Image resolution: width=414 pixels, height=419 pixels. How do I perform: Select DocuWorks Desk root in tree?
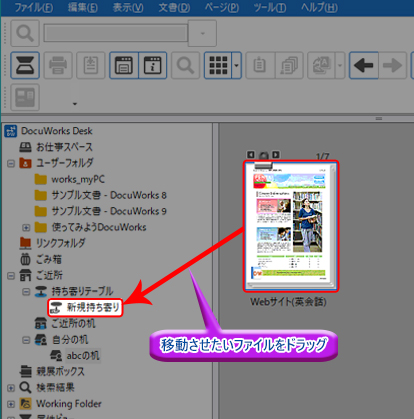coord(57,131)
